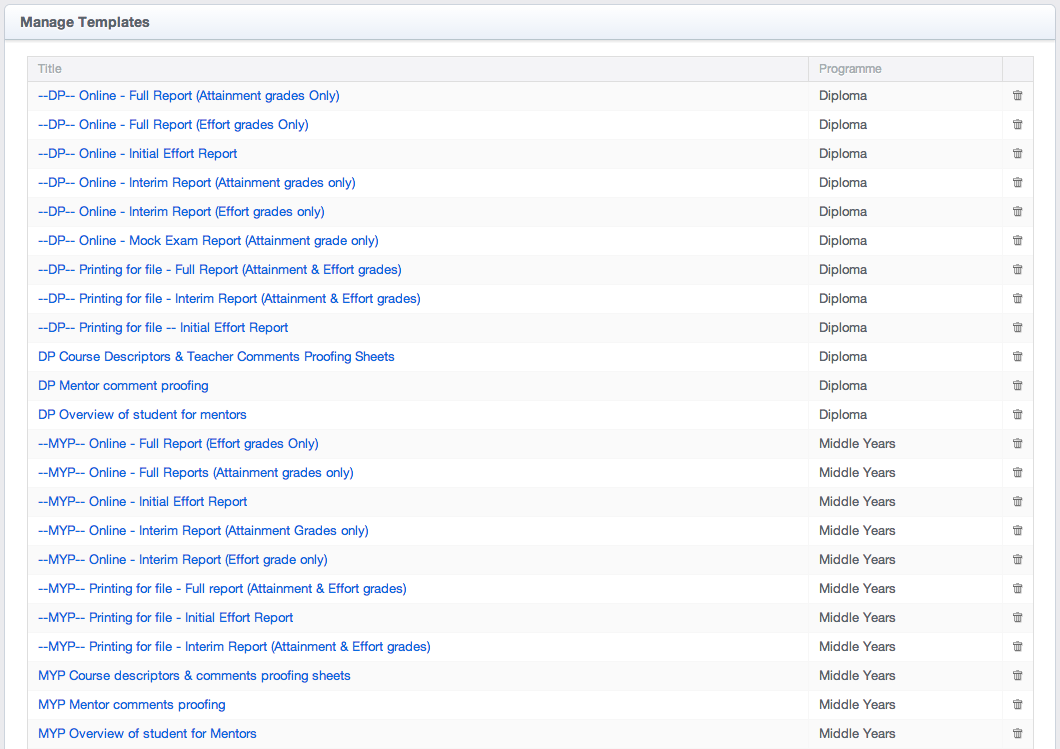Delete the MYP Mentor comments proofing template
Screen dimensions: 1060x749
1017,705
